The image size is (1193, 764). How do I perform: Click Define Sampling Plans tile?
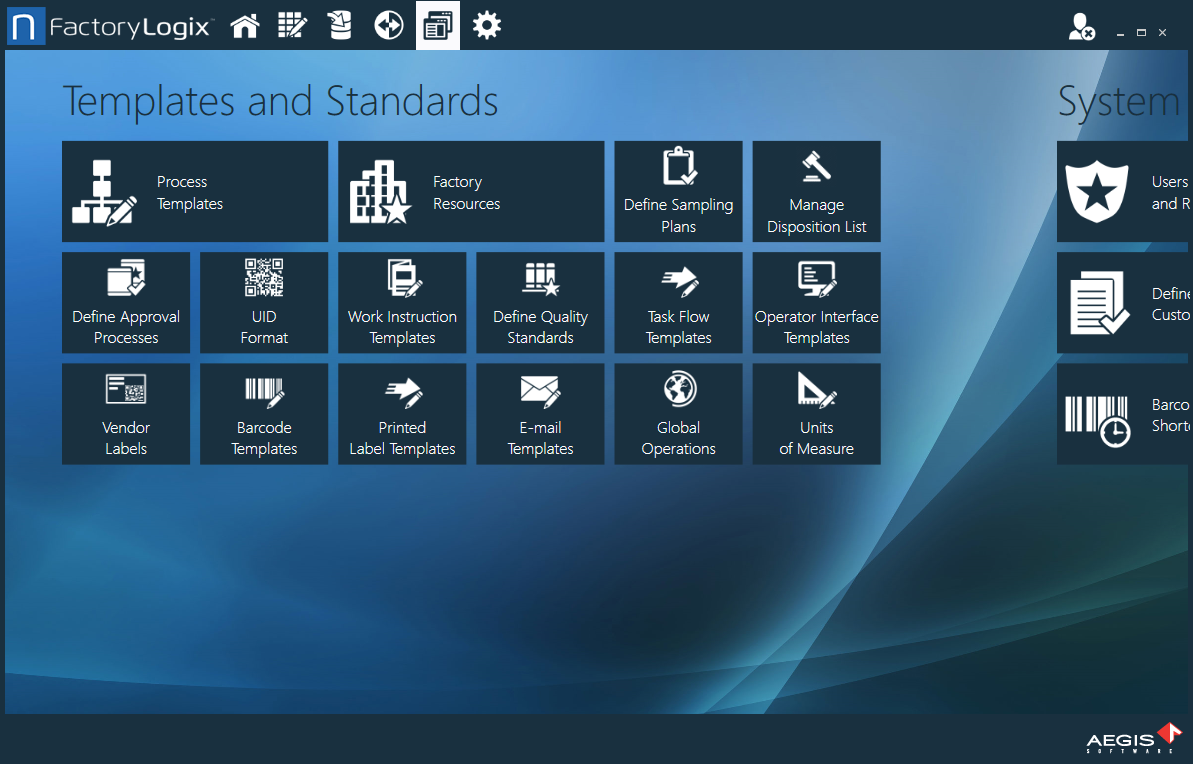pos(678,192)
